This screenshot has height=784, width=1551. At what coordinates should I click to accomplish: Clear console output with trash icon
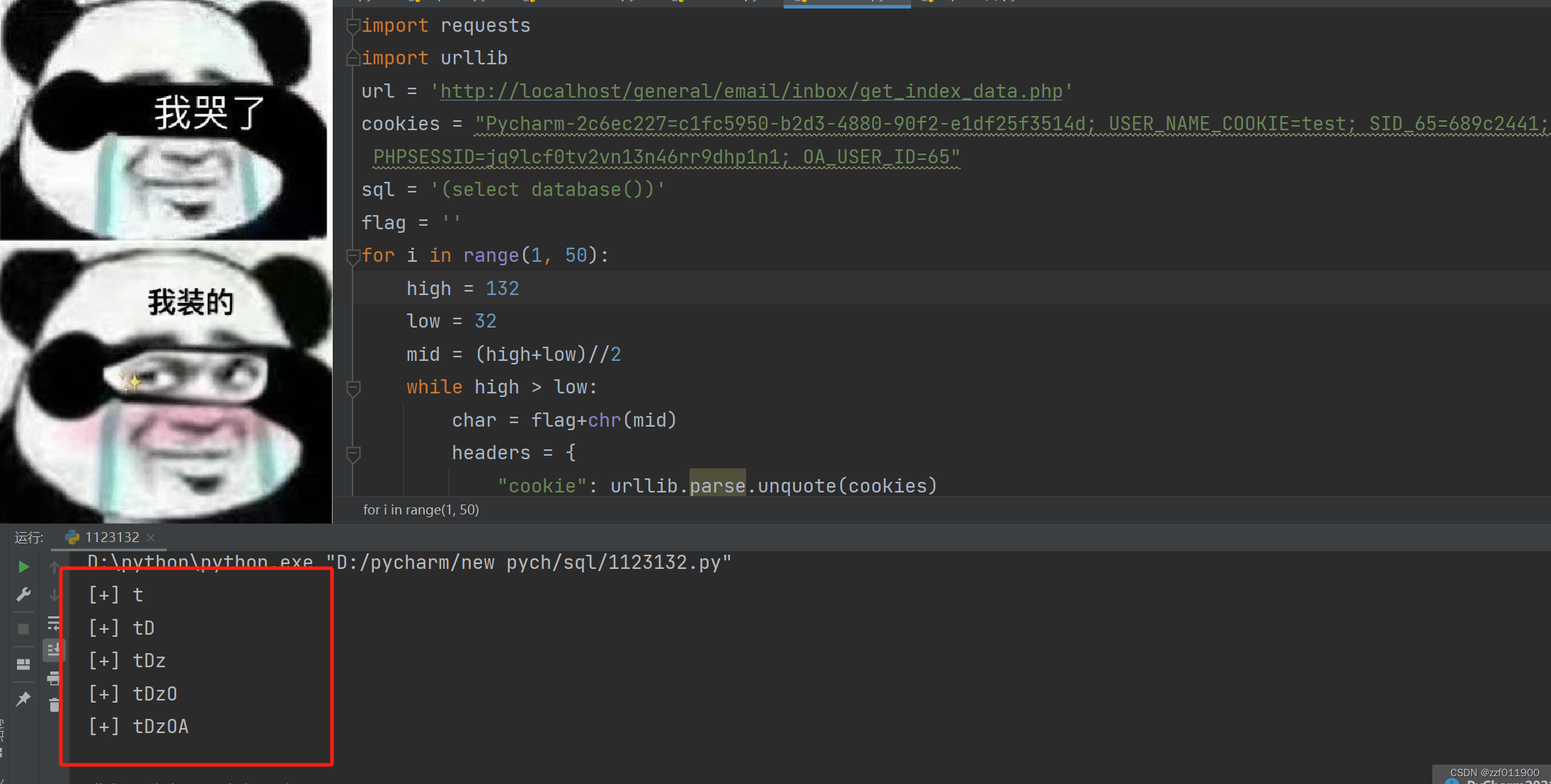(x=54, y=705)
